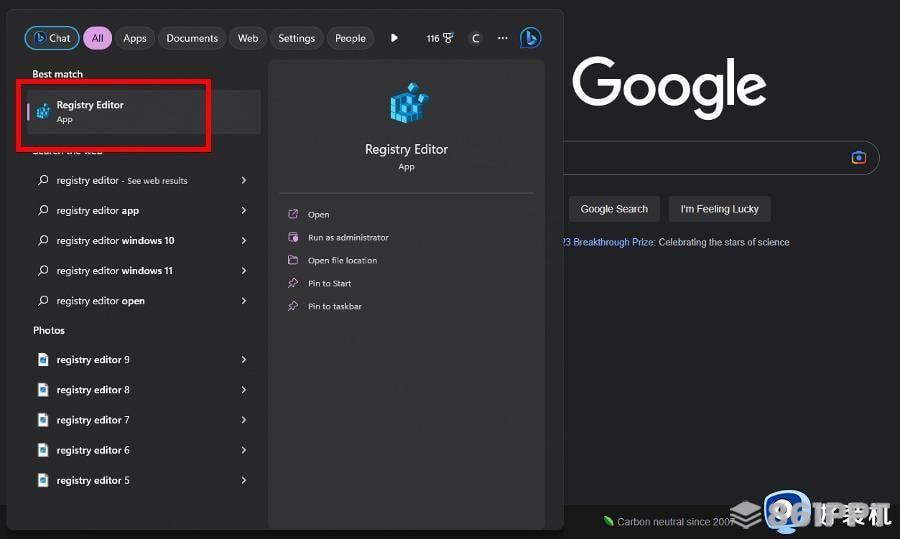The image size is (900, 539).
Task: Expand the 'registry editor 6' photo chevron
Action: click(244, 450)
